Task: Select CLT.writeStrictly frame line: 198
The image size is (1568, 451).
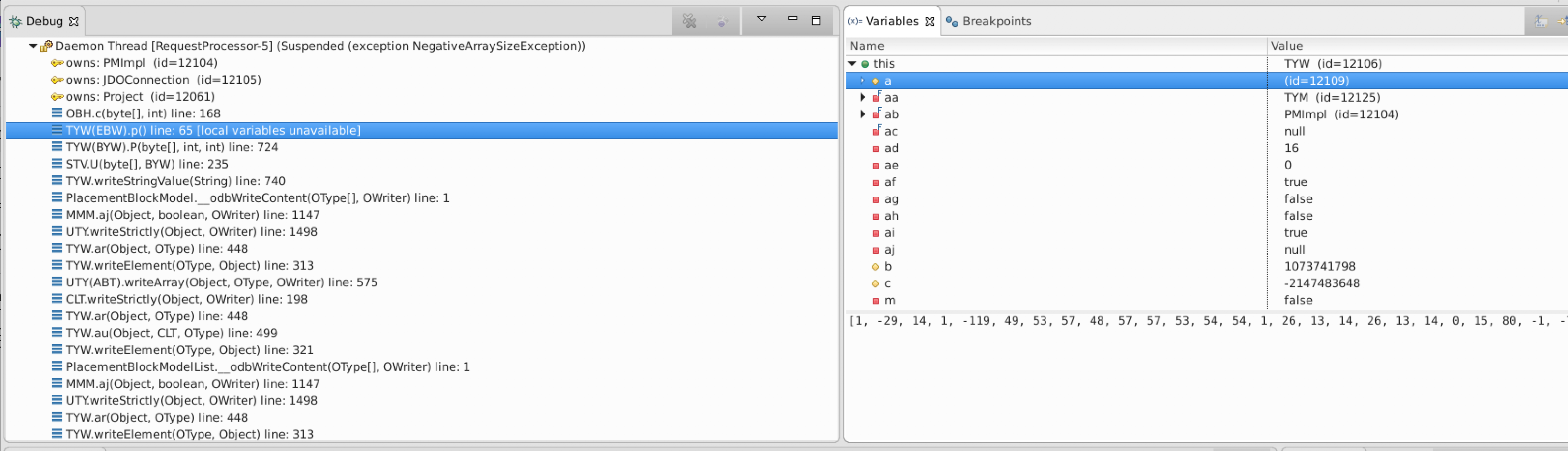Action: [x=186, y=300]
